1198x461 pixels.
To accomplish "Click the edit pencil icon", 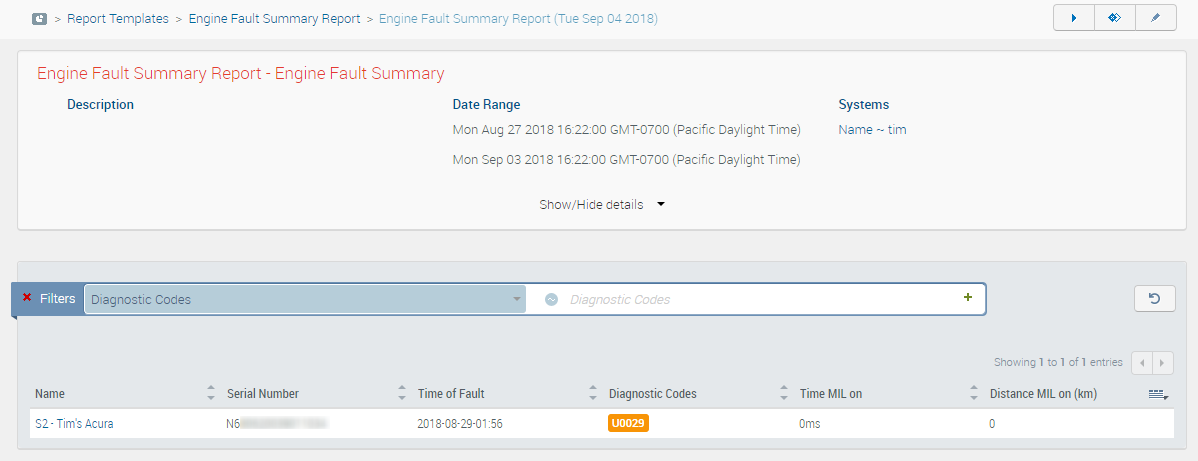I will point(1155,19).
